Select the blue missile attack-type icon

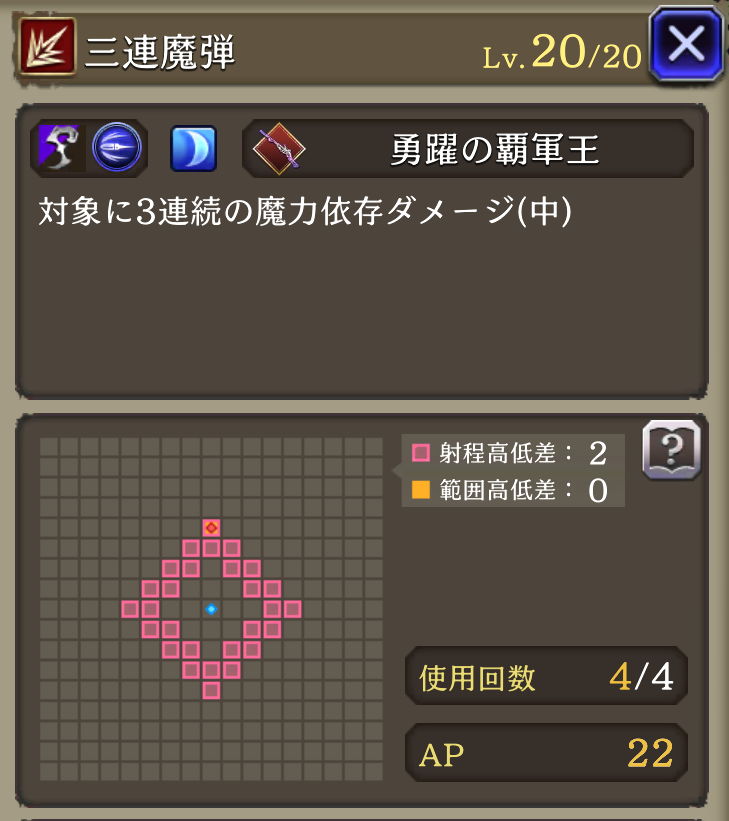click(117, 147)
